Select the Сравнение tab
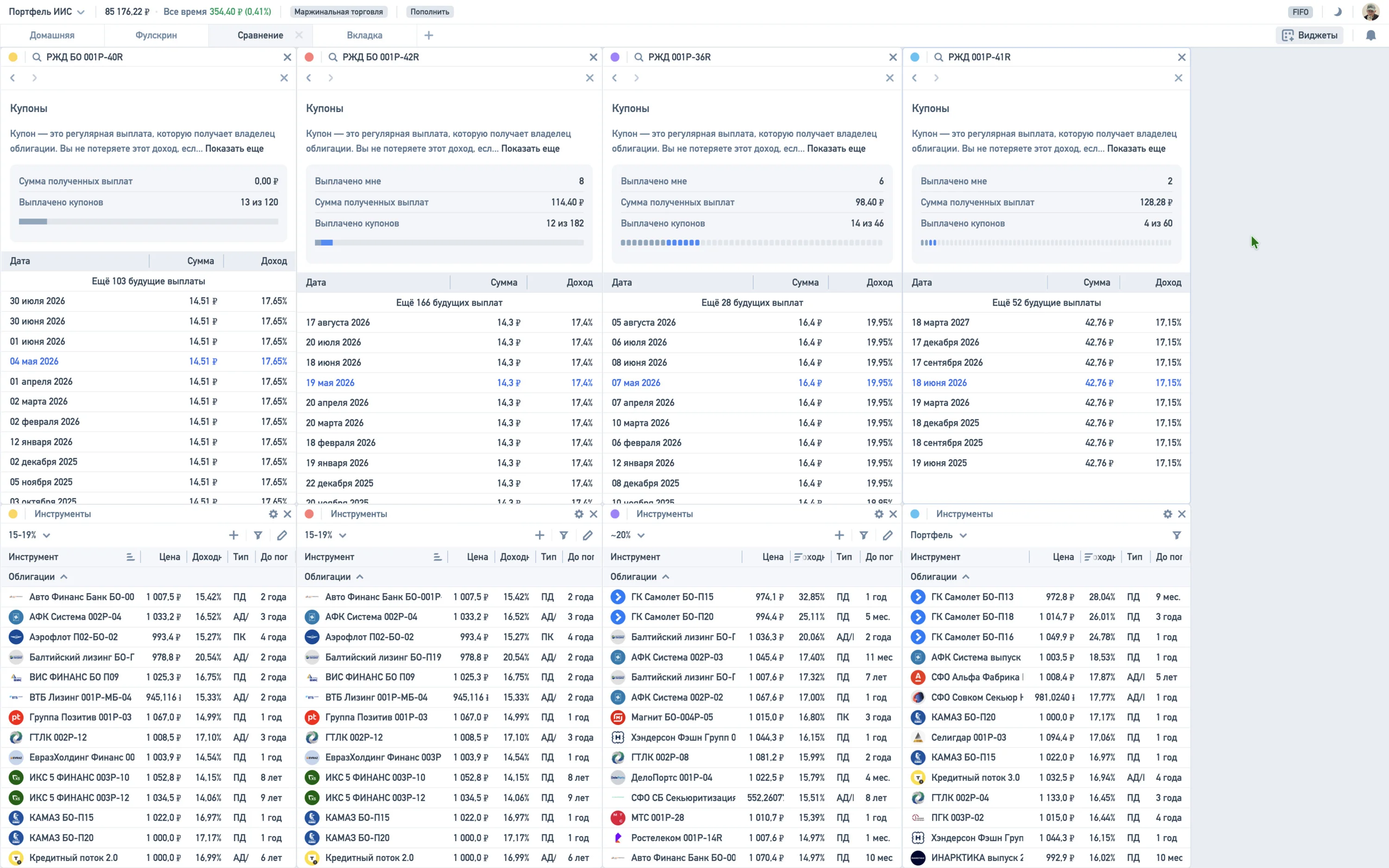 pyautogui.click(x=261, y=35)
